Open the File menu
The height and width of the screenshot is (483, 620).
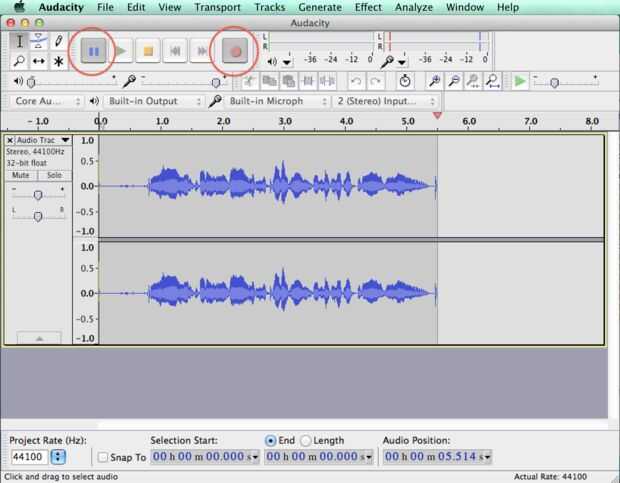coord(105,7)
